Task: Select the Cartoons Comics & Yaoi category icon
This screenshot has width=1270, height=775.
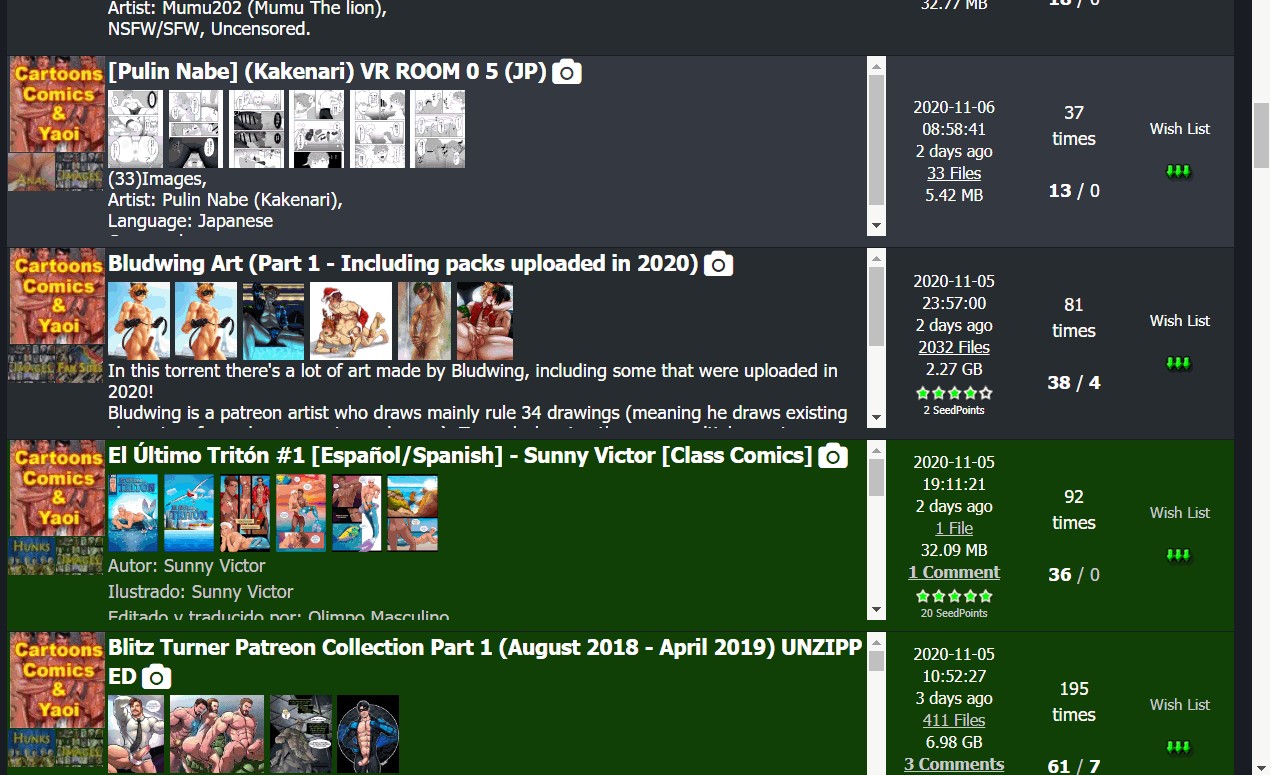Action: (x=55, y=105)
